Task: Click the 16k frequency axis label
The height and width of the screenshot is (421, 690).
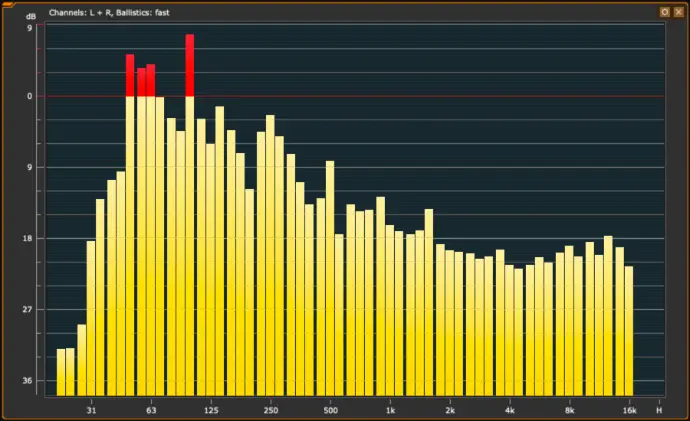Action: [629, 410]
